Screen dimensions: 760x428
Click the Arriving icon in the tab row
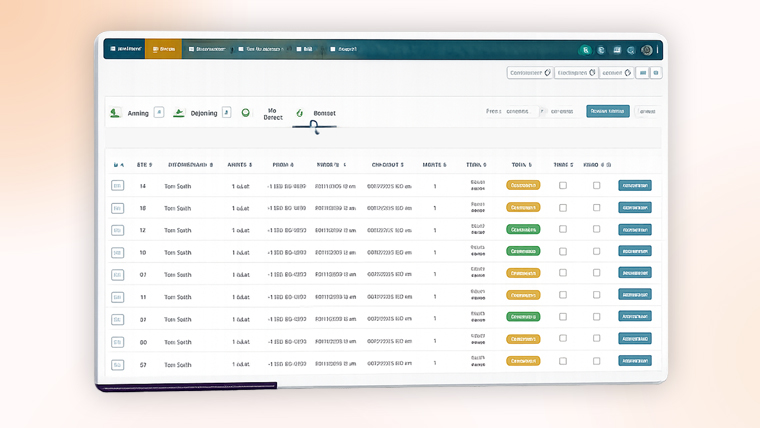coord(115,113)
